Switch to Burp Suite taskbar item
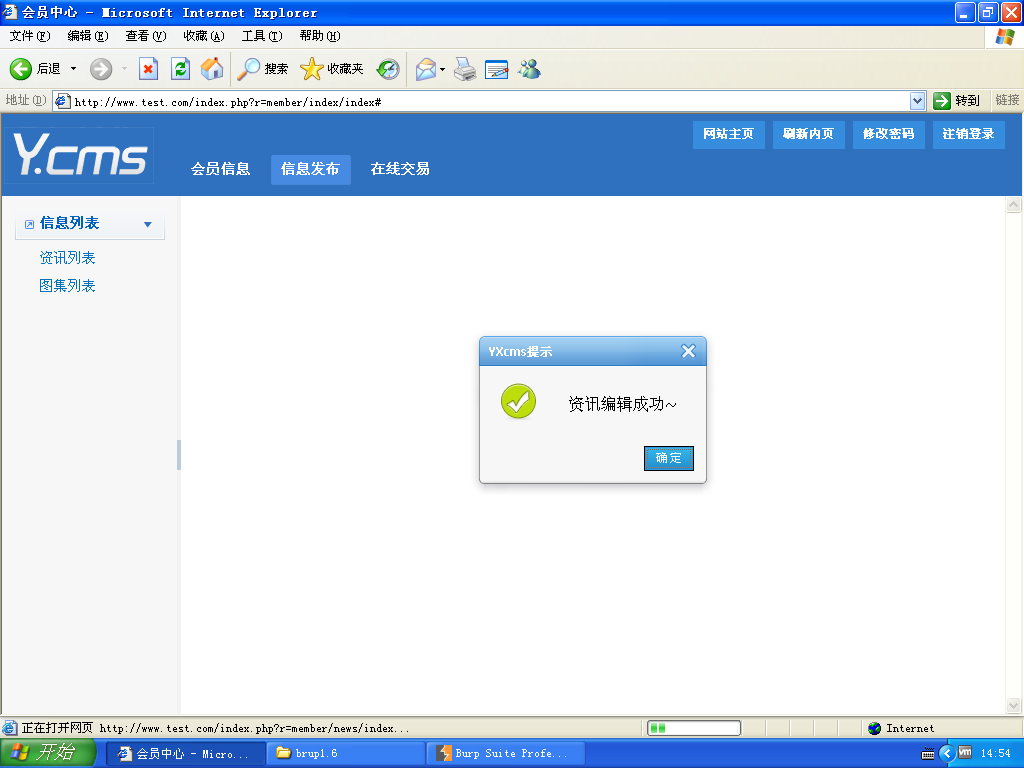Viewport: 1024px width, 768px height. [x=505, y=754]
